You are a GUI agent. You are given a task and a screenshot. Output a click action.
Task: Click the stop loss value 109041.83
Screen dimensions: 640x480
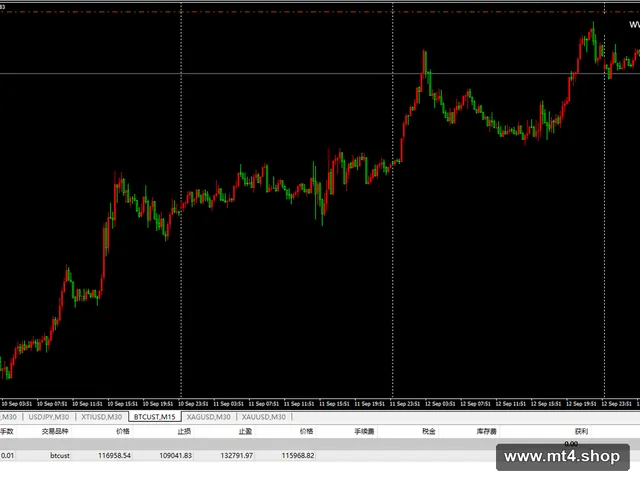coord(176,455)
